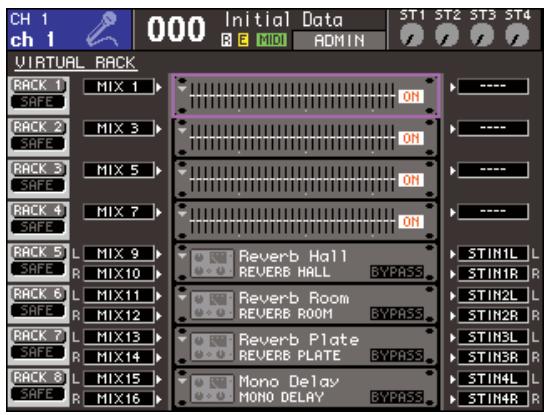Enable SAFE for Rack 5
The image size is (546, 415).
[x=38, y=269]
